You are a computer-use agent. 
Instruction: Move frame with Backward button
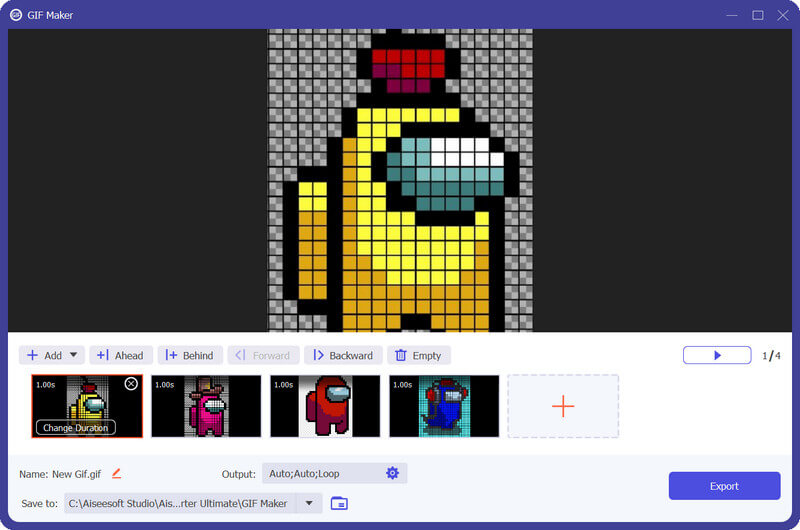[343, 355]
